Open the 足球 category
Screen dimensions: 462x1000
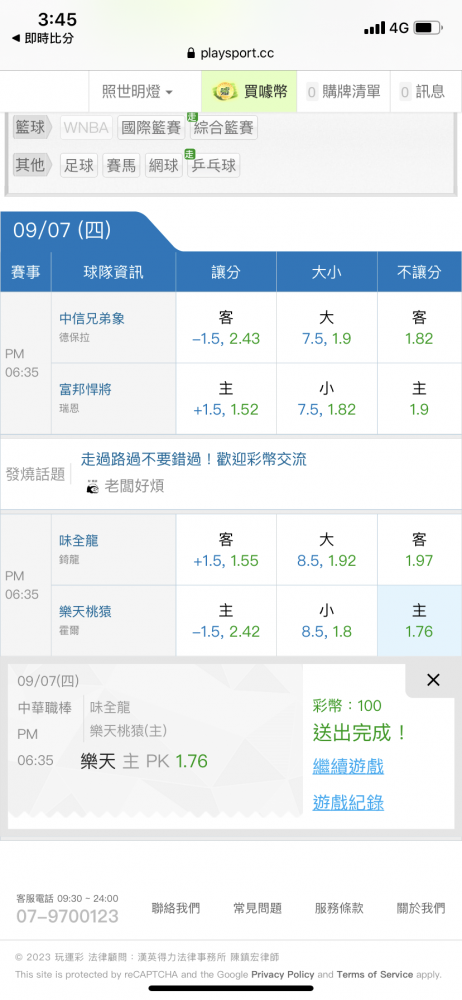[x=79, y=166]
